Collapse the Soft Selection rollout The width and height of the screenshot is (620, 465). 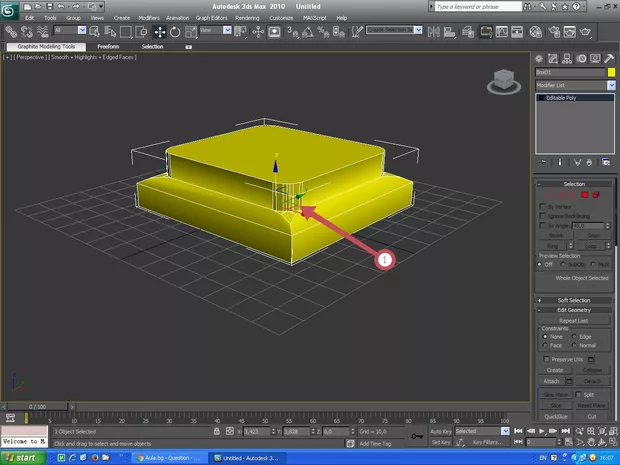(574, 300)
